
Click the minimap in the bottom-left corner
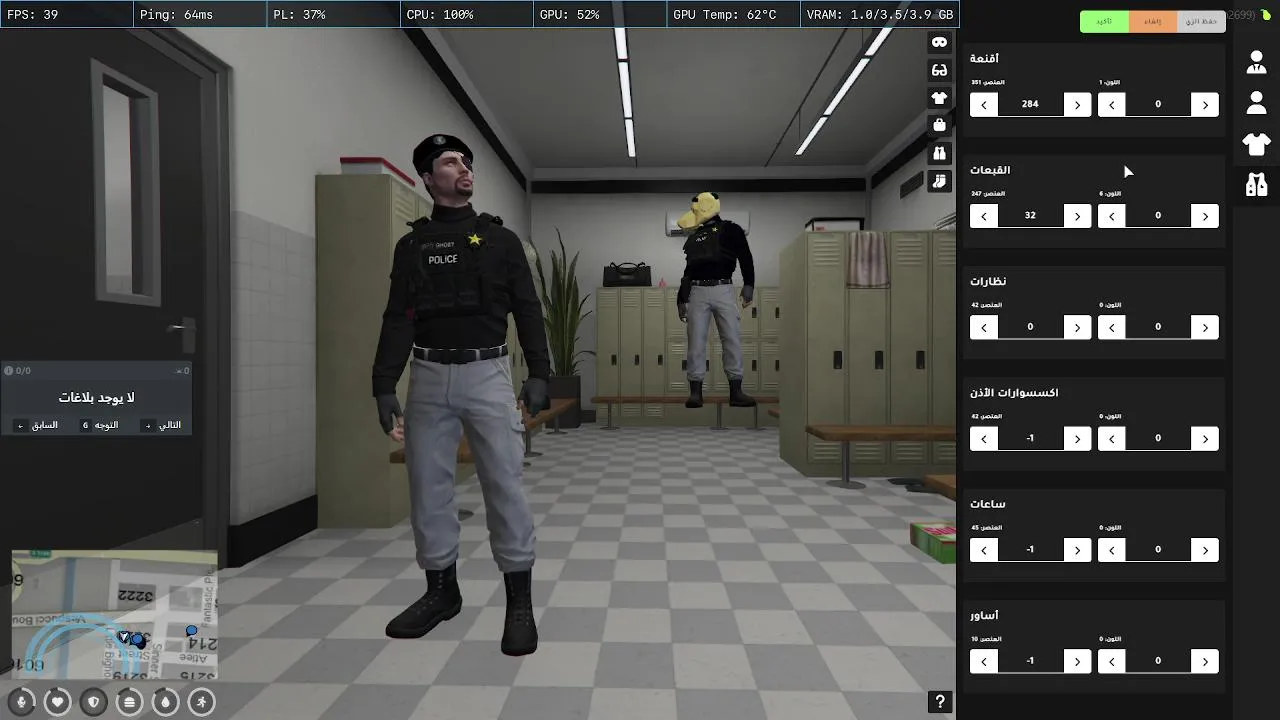[x=114, y=616]
